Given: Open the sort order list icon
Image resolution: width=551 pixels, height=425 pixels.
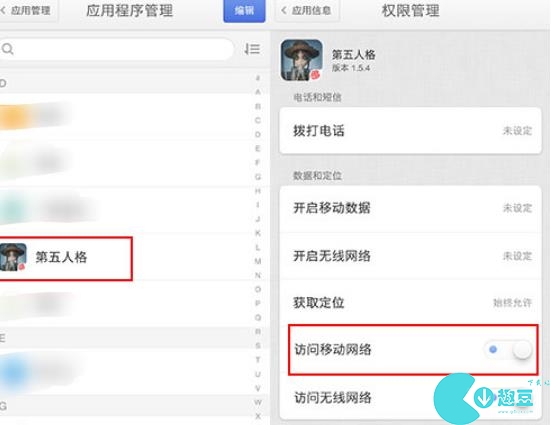Looking at the screenshot, I should point(252,49).
